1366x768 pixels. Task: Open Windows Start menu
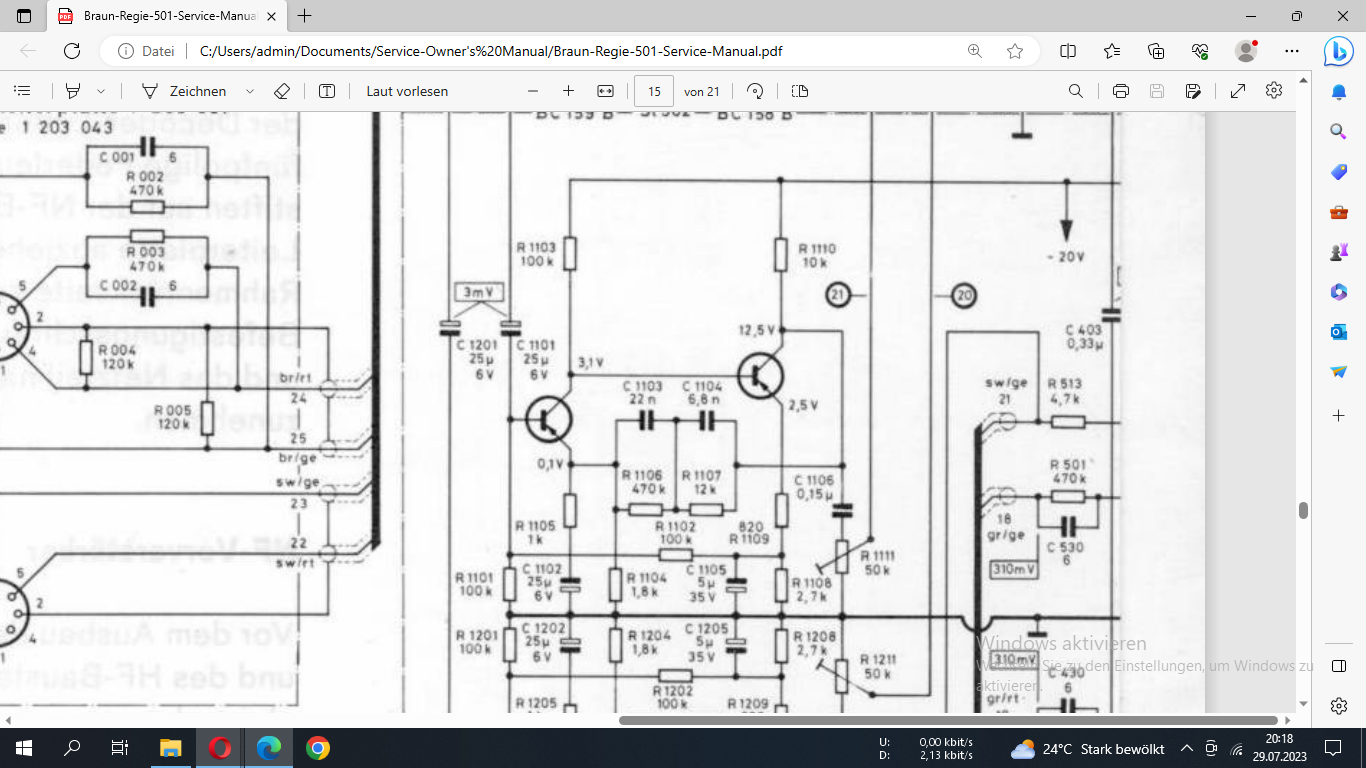coord(24,748)
